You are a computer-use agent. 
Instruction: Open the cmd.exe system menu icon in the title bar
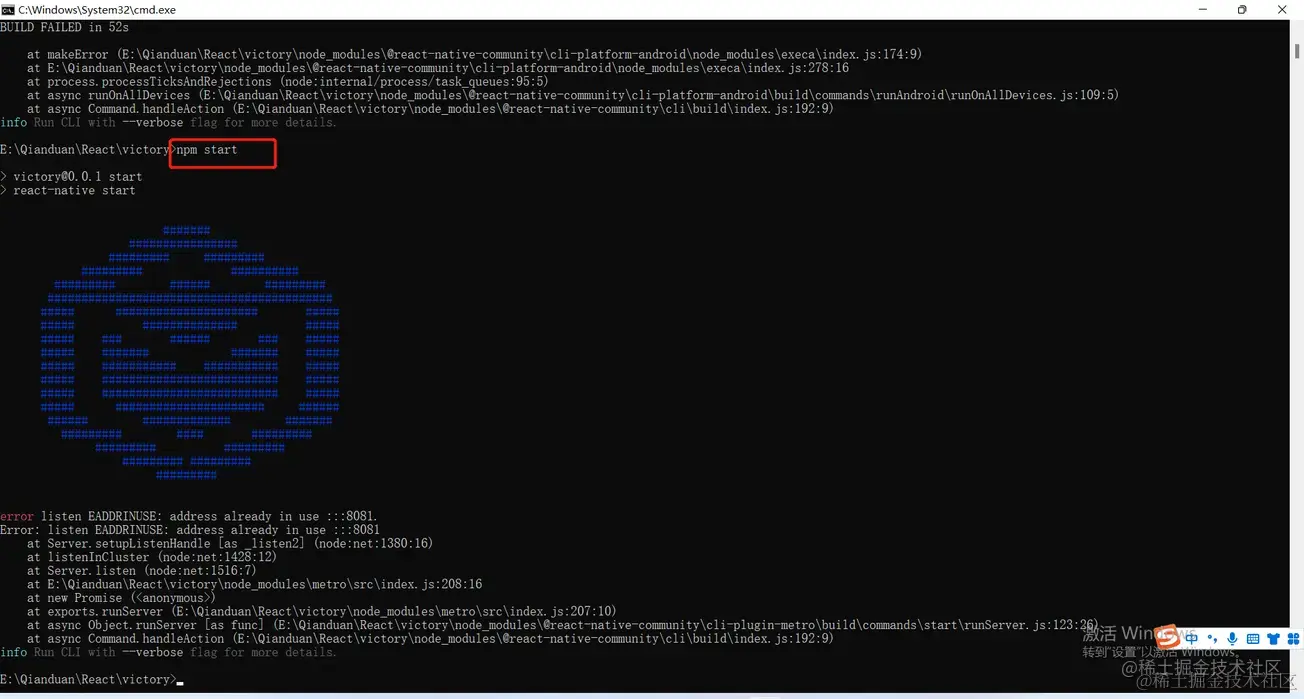pyautogui.click(x=8, y=9)
